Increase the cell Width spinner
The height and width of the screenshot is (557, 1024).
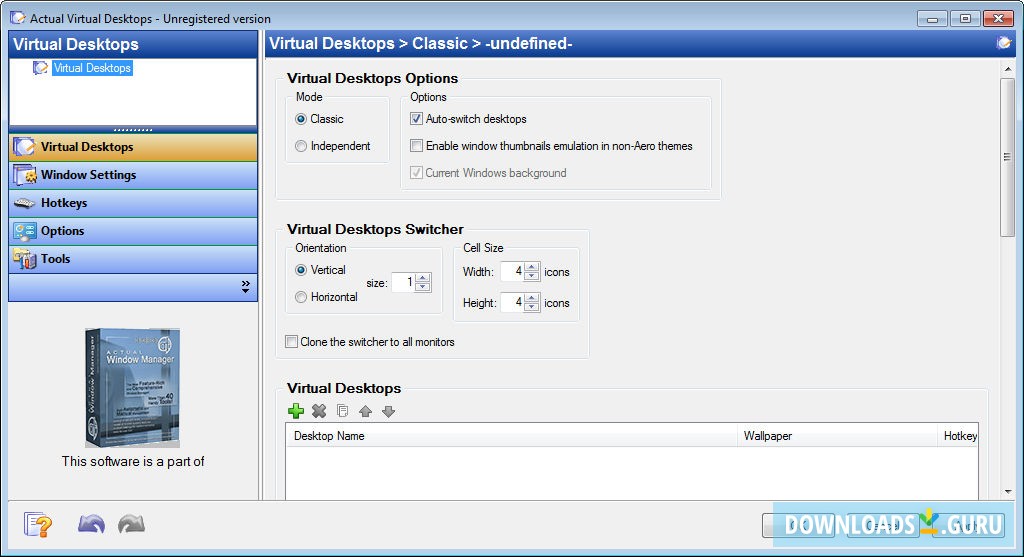532,266
